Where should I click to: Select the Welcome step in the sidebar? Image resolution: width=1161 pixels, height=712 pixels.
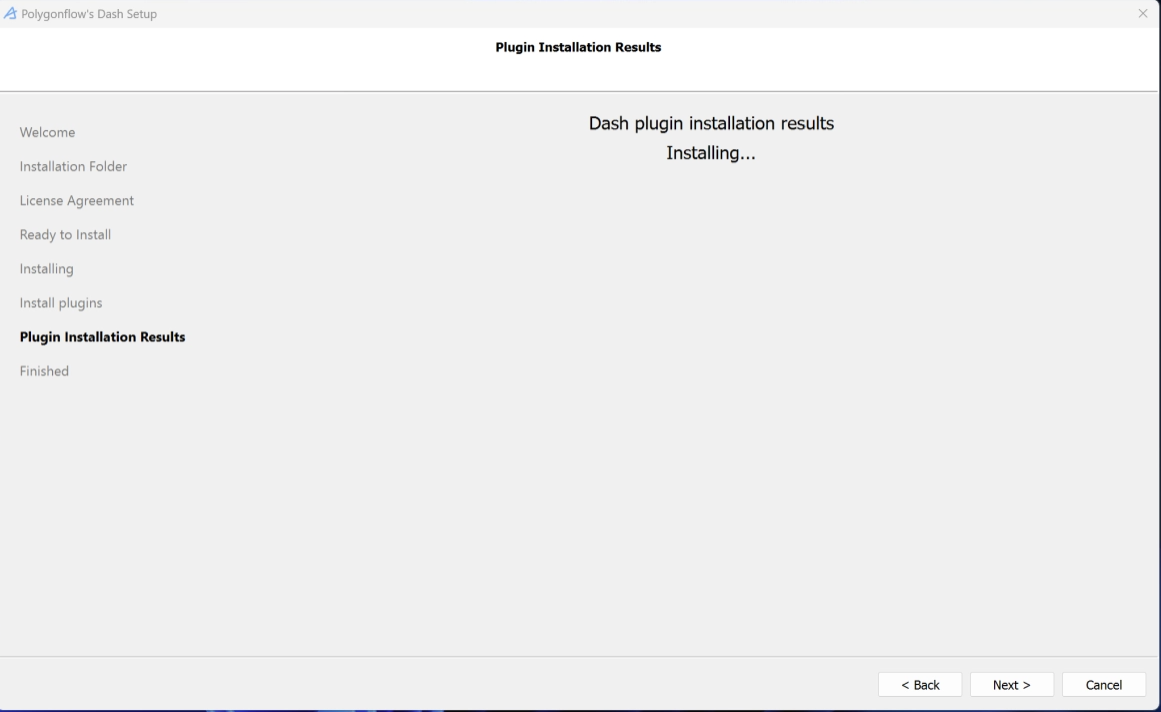(47, 132)
